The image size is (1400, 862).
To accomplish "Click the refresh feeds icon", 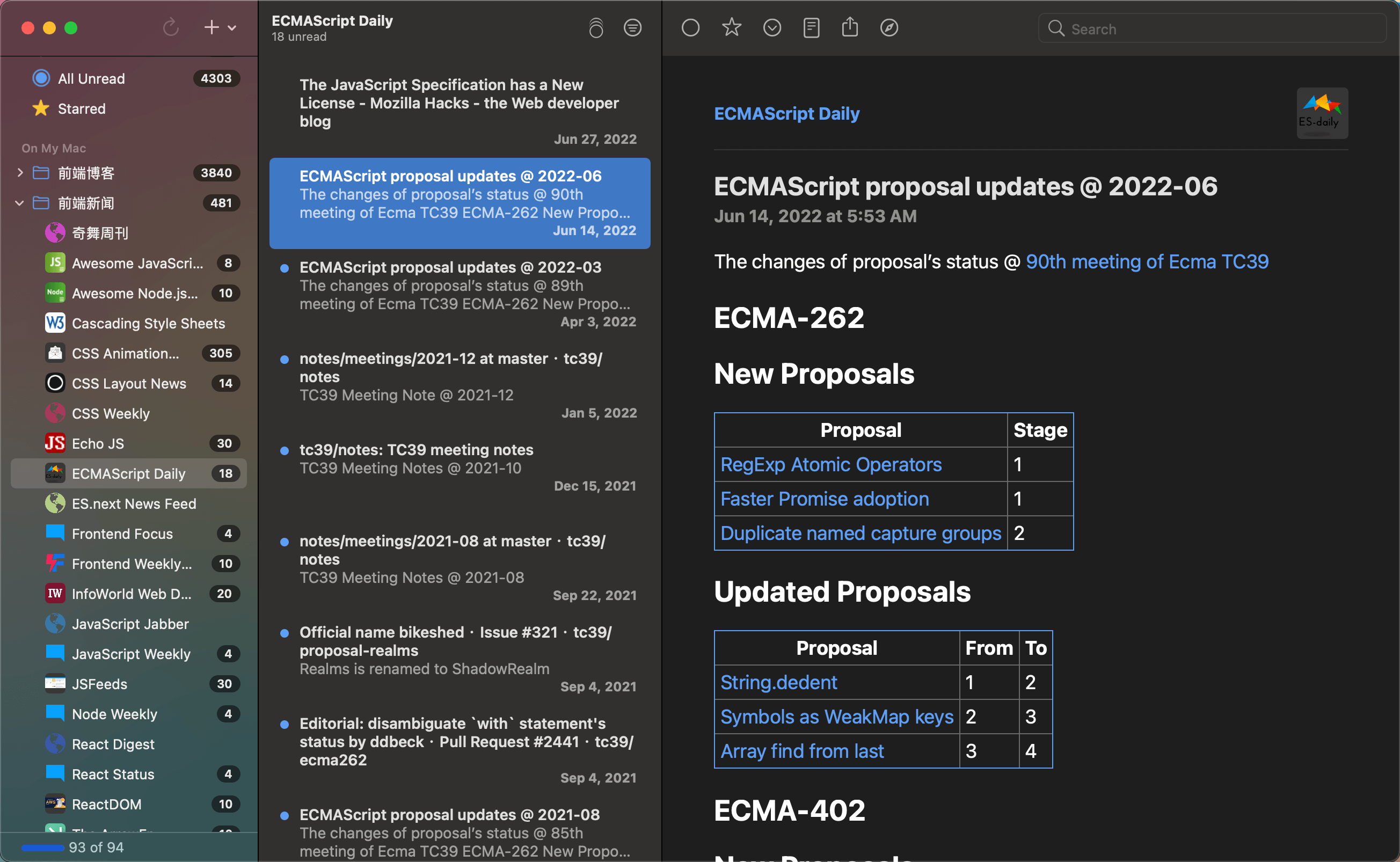I will tap(171, 27).
